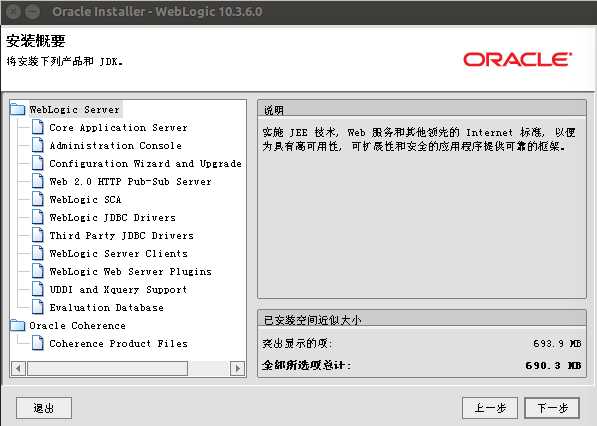Click the WebLogic Web Server Plugins icon
This screenshot has height=426, width=597.
38,271
